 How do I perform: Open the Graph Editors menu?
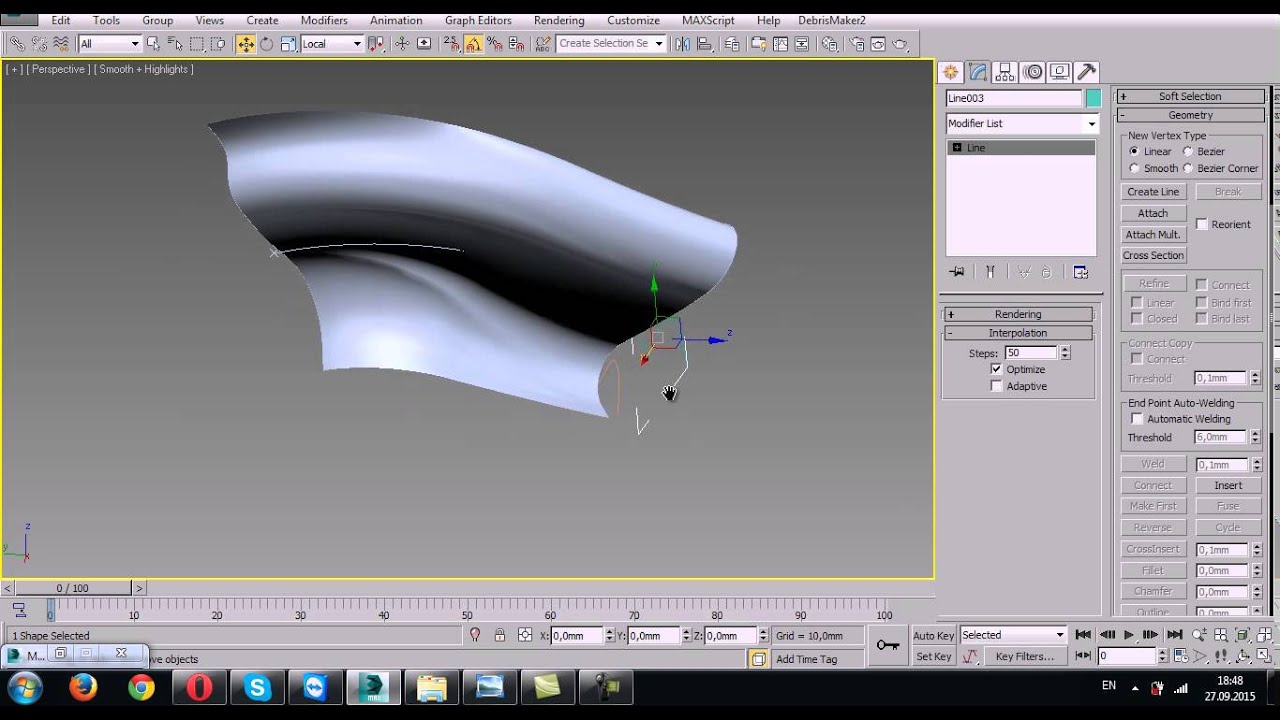pos(478,20)
